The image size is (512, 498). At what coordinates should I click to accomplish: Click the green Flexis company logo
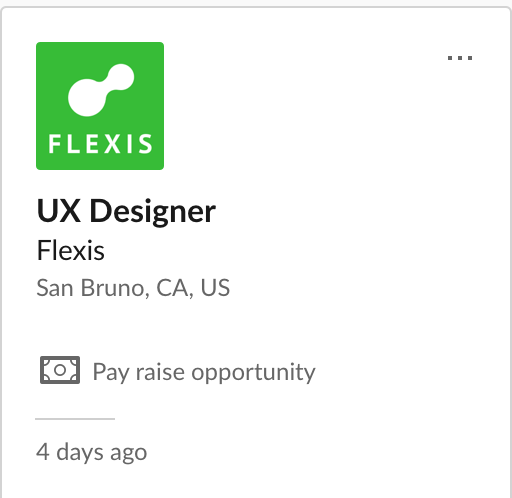[100, 106]
